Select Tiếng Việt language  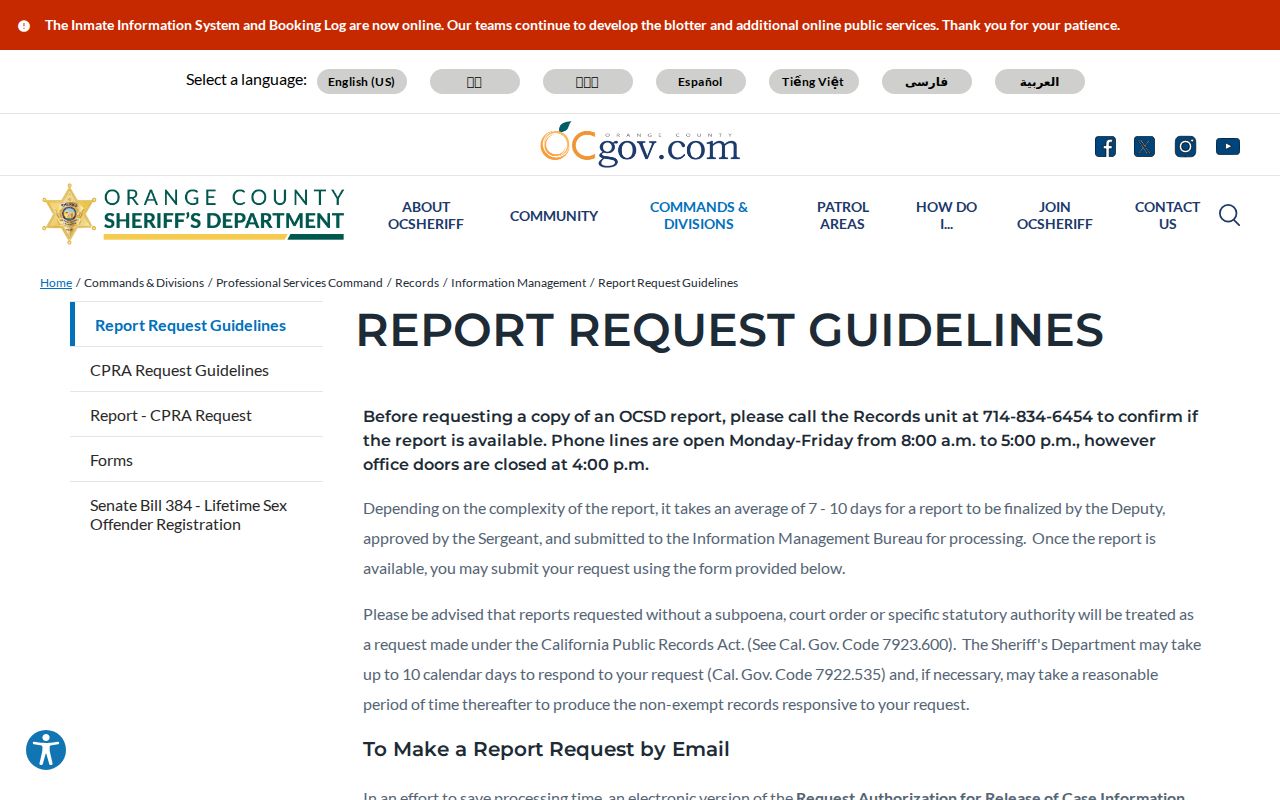[x=813, y=82]
